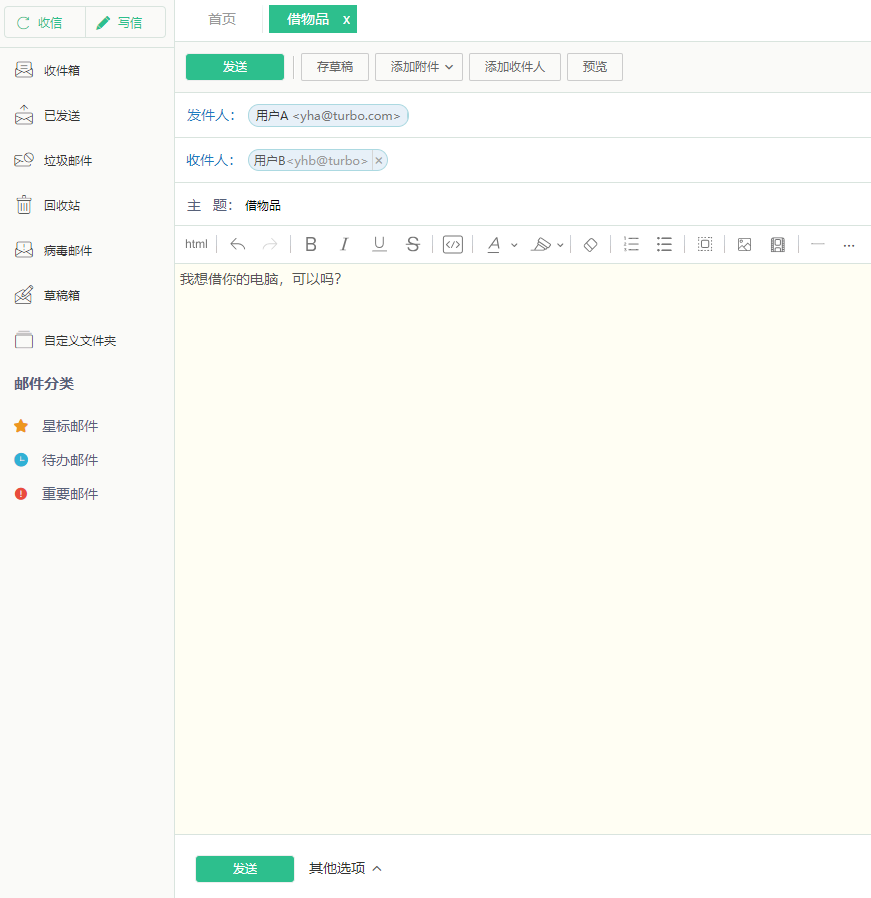Viewport: 871px width, 898px height.
Task: Remove recipient 用户B with x
Action: point(379,161)
